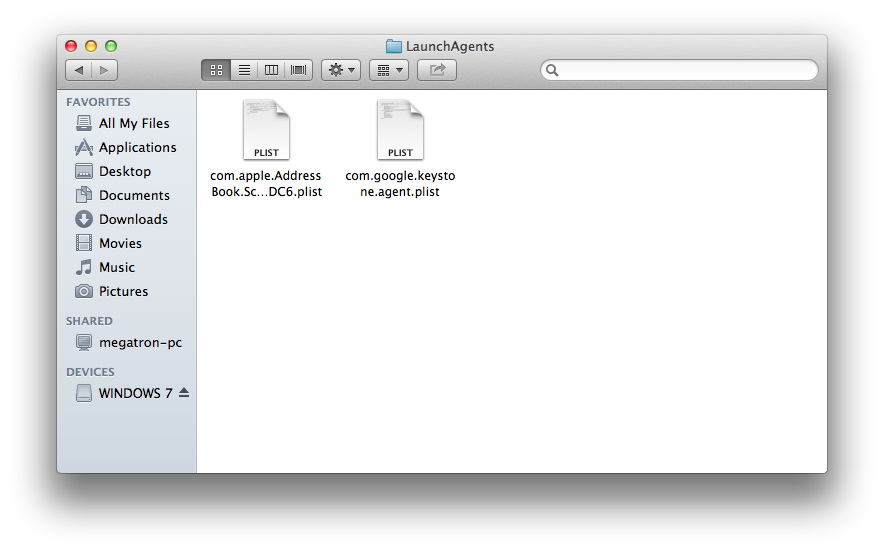Click the com.apple.AddressBook.Sc...DC6.plist filename
This screenshot has width=884, height=552.
point(266,184)
